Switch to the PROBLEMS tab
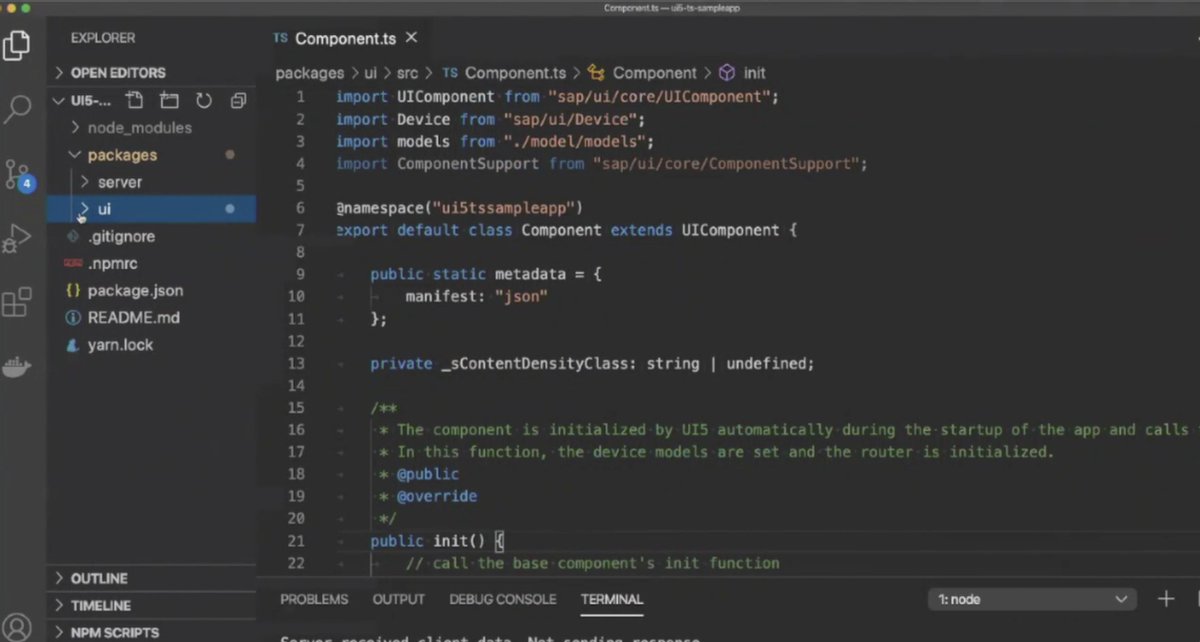This screenshot has width=1200, height=642. (x=314, y=599)
